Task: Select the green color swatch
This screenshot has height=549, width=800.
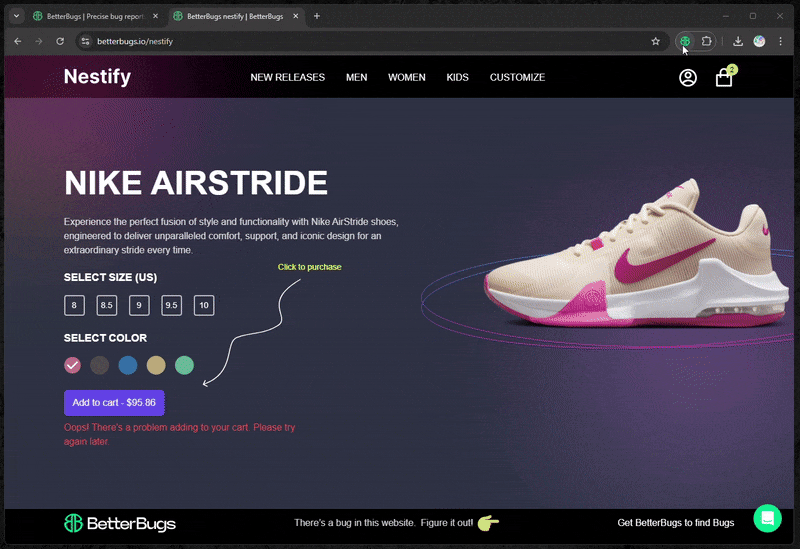Action: pyautogui.click(x=184, y=365)
